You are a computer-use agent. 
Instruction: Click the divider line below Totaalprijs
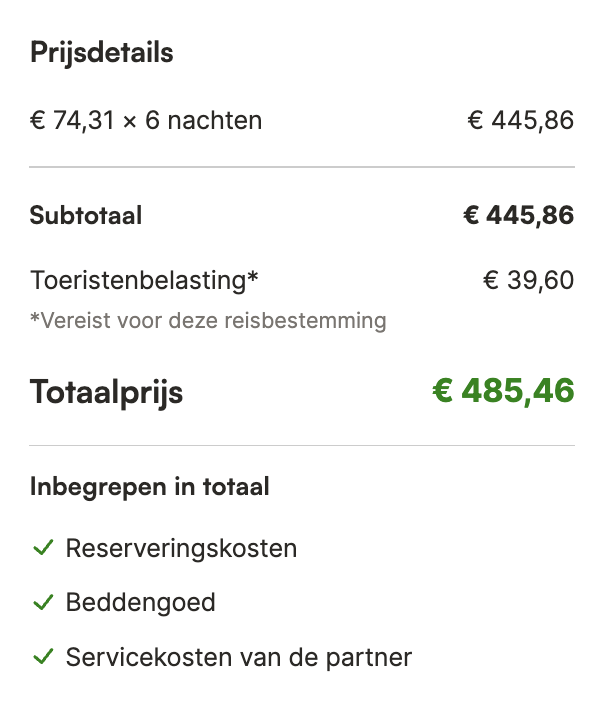click(302, 445)
